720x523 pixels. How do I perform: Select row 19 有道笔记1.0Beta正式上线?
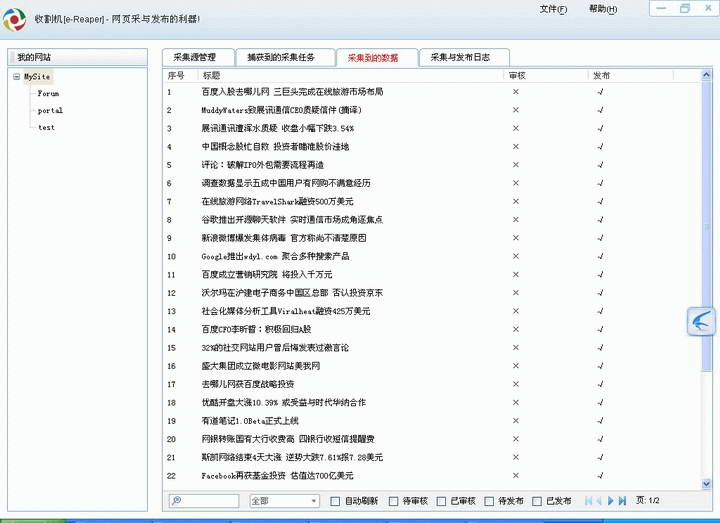(x=432, y=421)
